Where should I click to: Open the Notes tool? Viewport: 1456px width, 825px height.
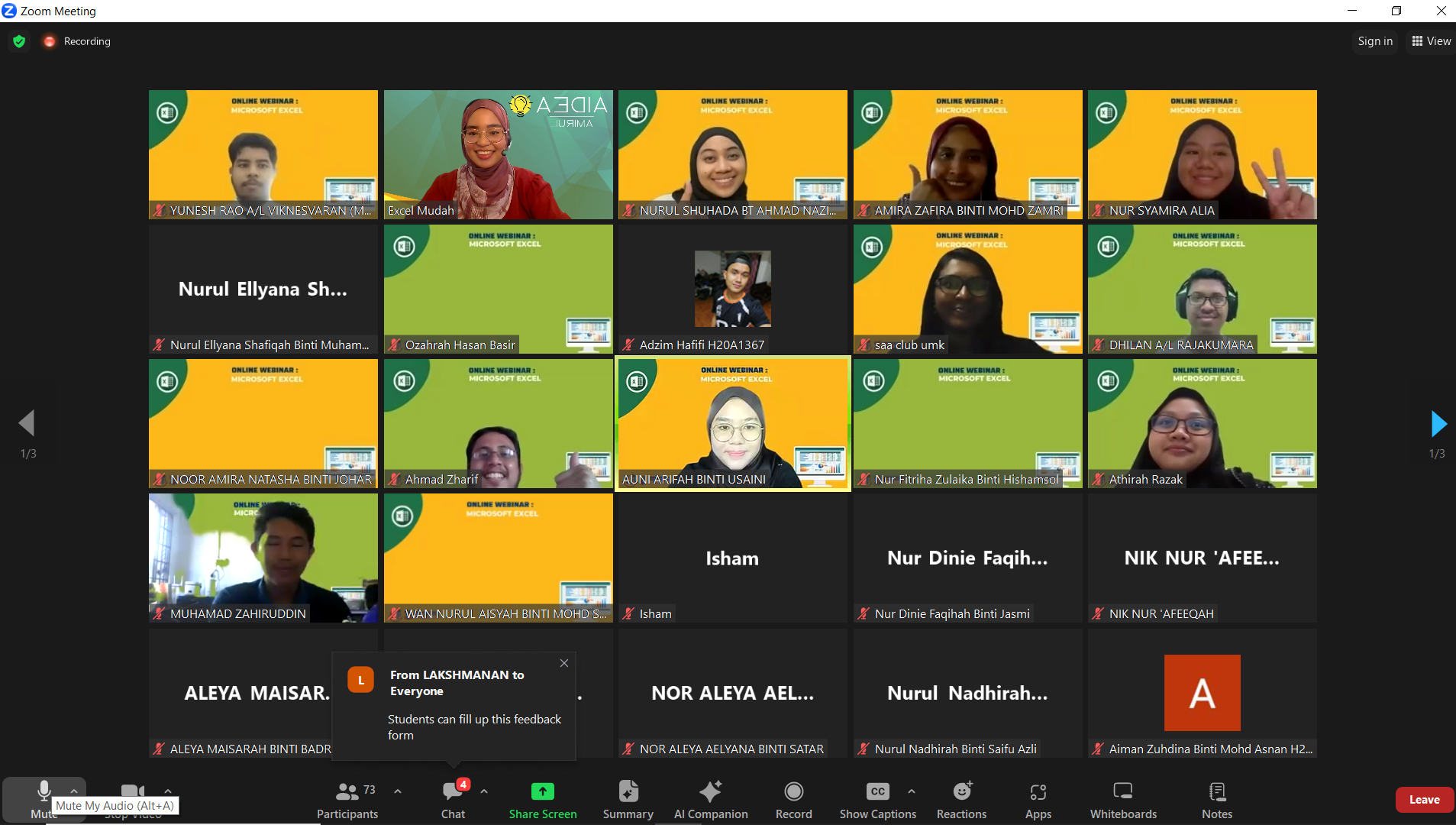[x=1216, y=799]
